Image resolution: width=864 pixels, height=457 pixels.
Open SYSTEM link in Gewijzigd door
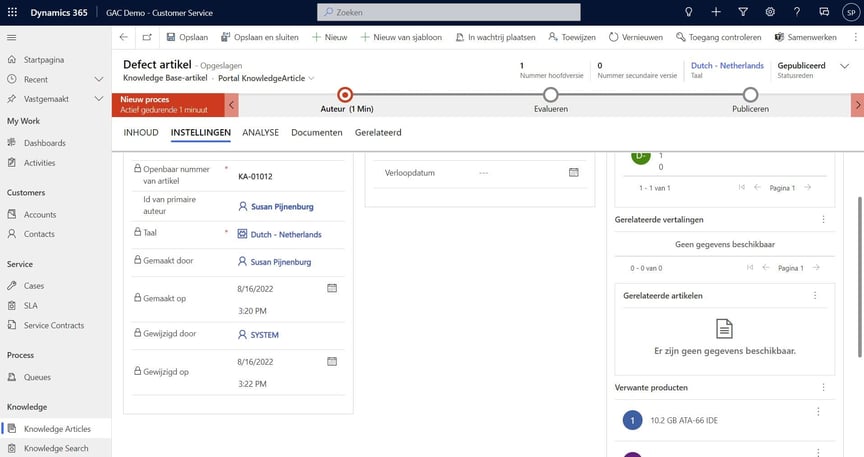264,335
